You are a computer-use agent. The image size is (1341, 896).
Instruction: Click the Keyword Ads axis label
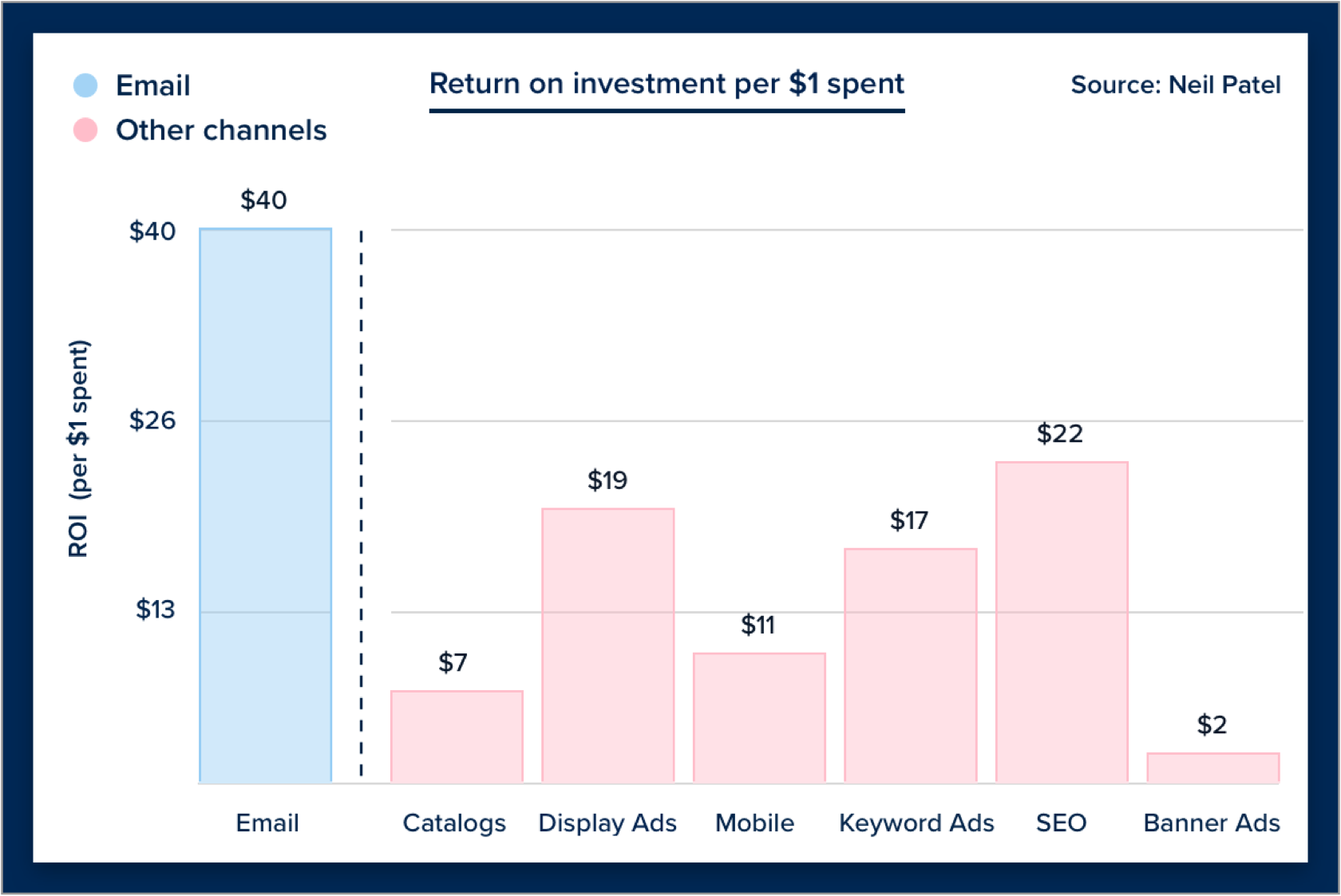tap(916, 823)
